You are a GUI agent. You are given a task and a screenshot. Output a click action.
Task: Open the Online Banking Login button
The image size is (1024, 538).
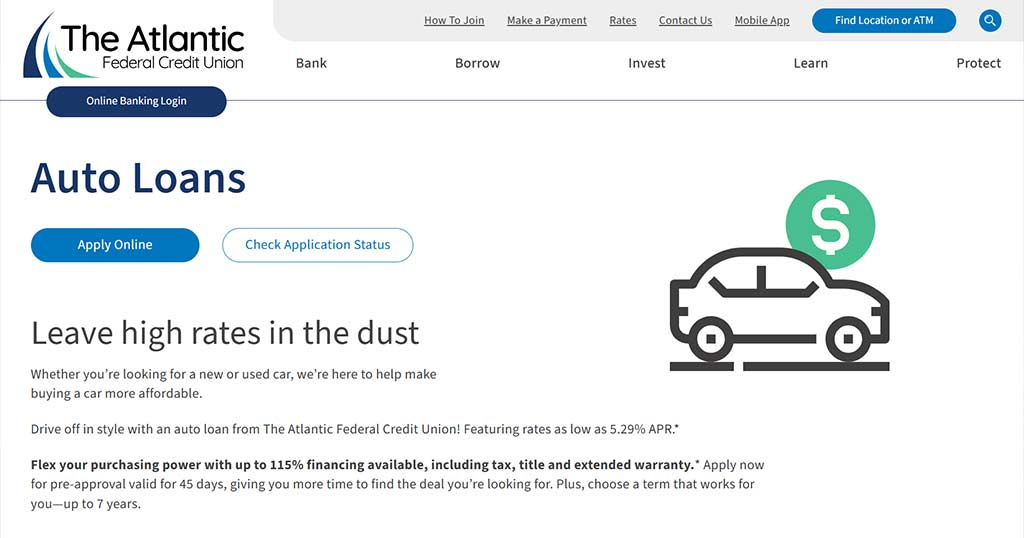[136, 101]
